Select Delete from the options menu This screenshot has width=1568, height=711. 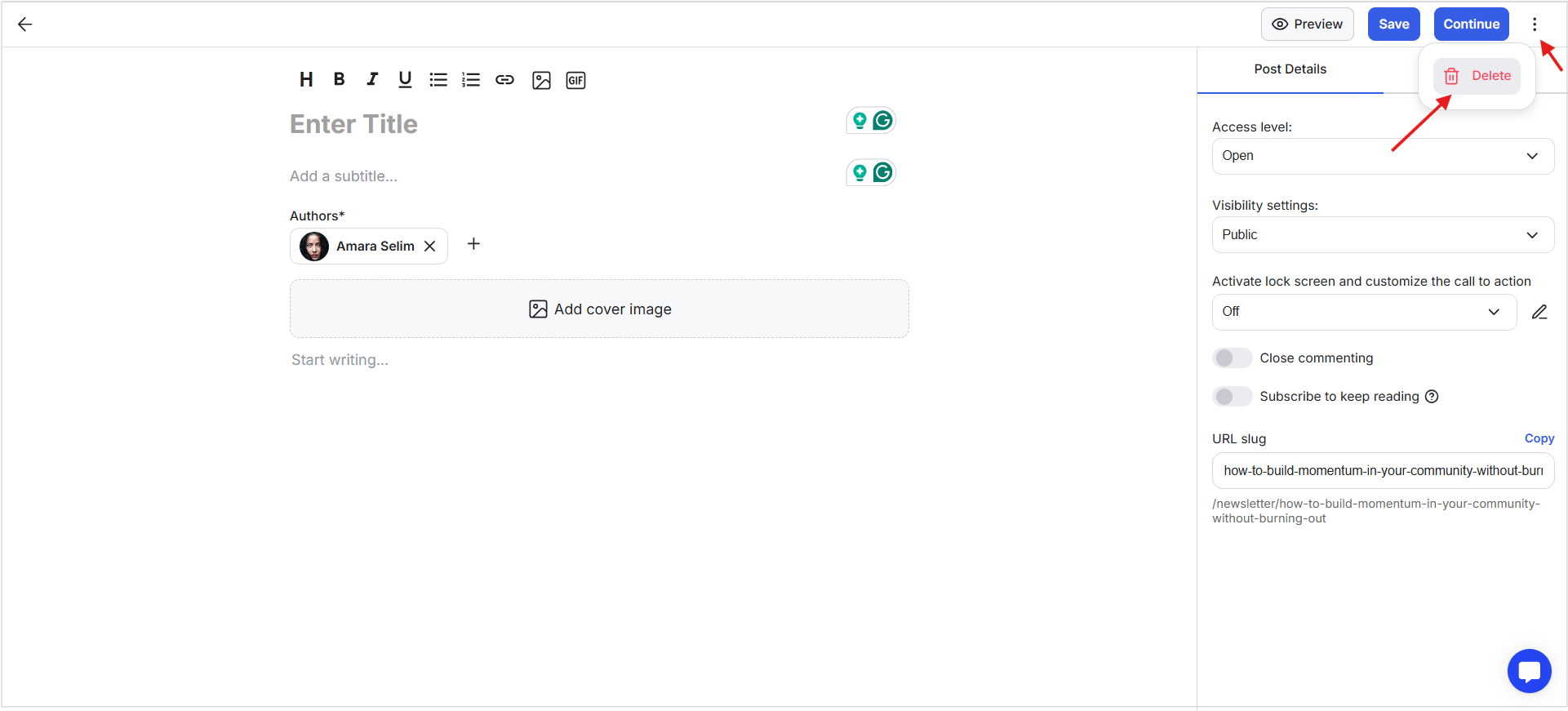pos(1477,76)
